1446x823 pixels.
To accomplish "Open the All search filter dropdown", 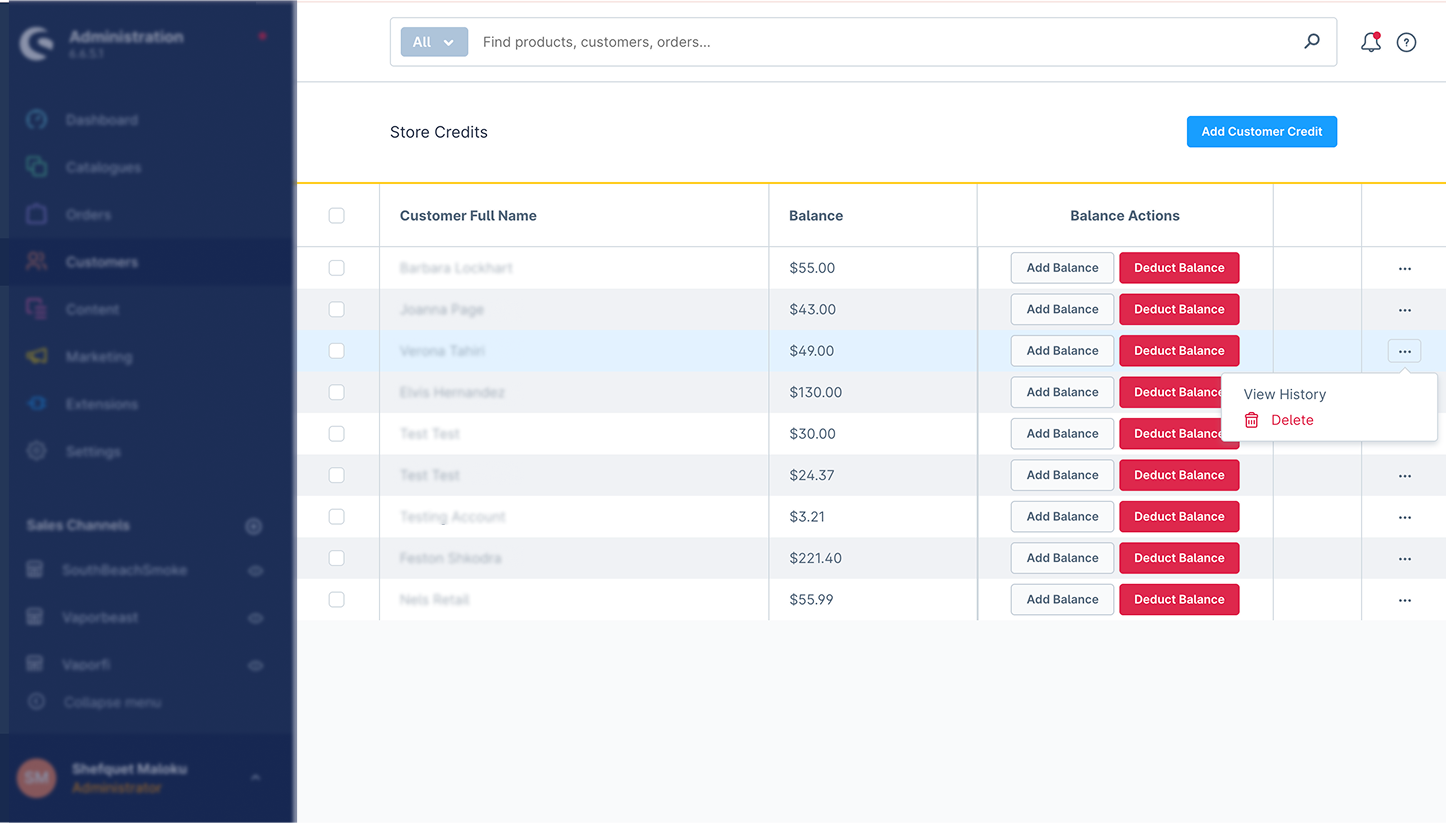I will coord(434,42).
